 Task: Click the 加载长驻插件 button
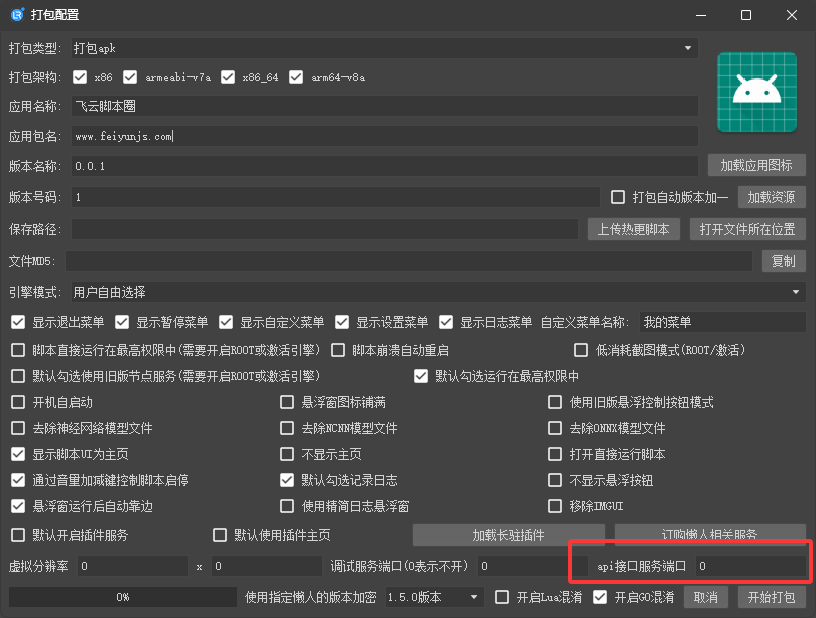click(508, 535)
